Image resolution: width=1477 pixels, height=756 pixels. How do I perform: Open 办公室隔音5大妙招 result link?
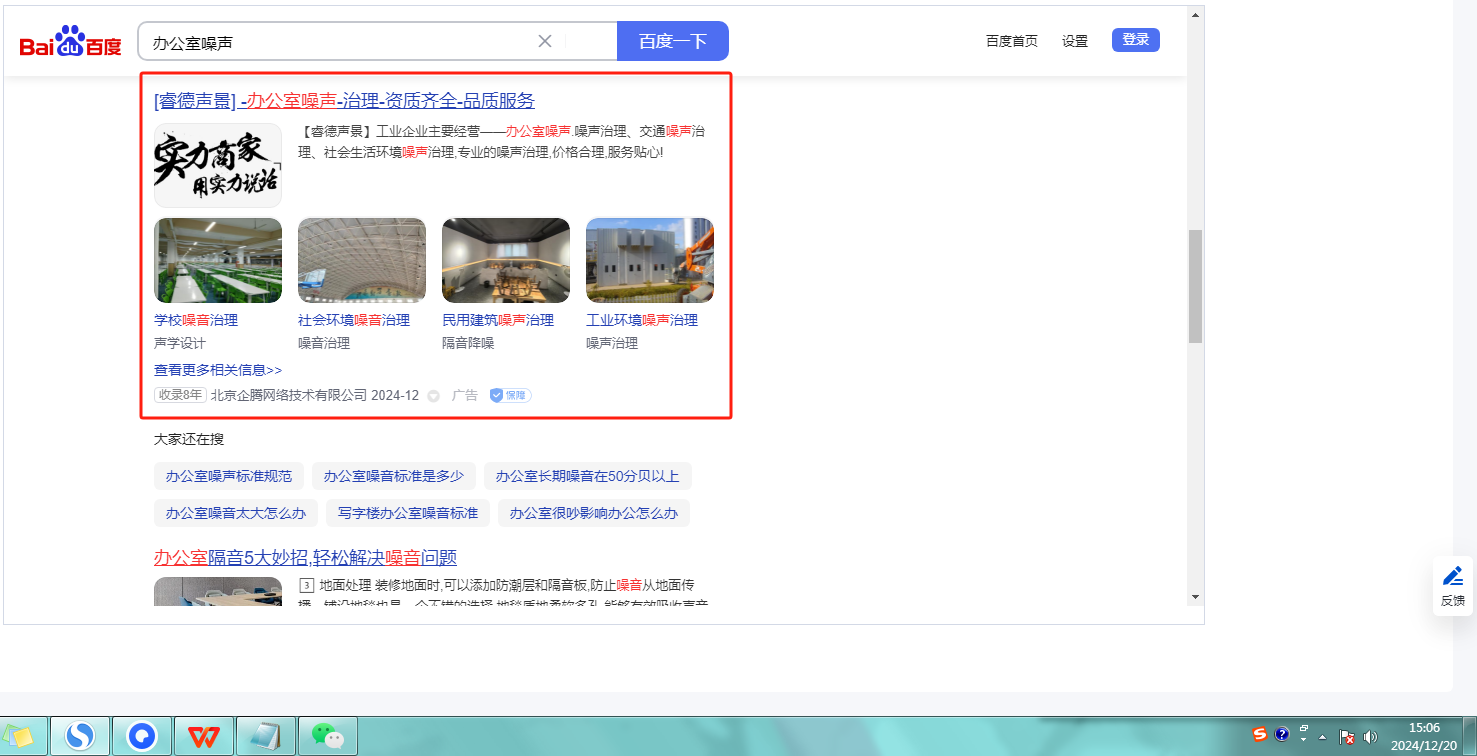pos(305,557)
